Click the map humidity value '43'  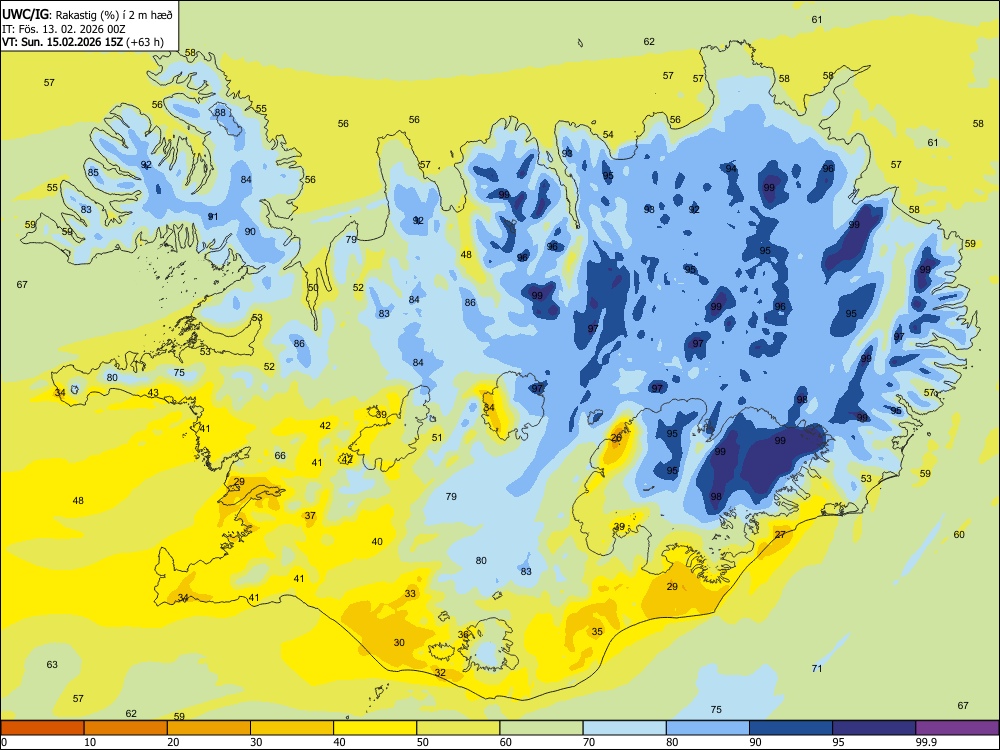pos(153,393)
